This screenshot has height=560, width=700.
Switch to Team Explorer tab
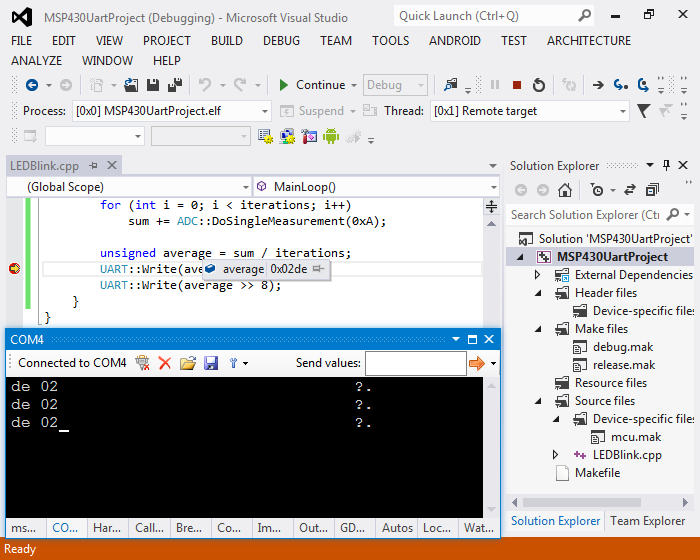647,521
